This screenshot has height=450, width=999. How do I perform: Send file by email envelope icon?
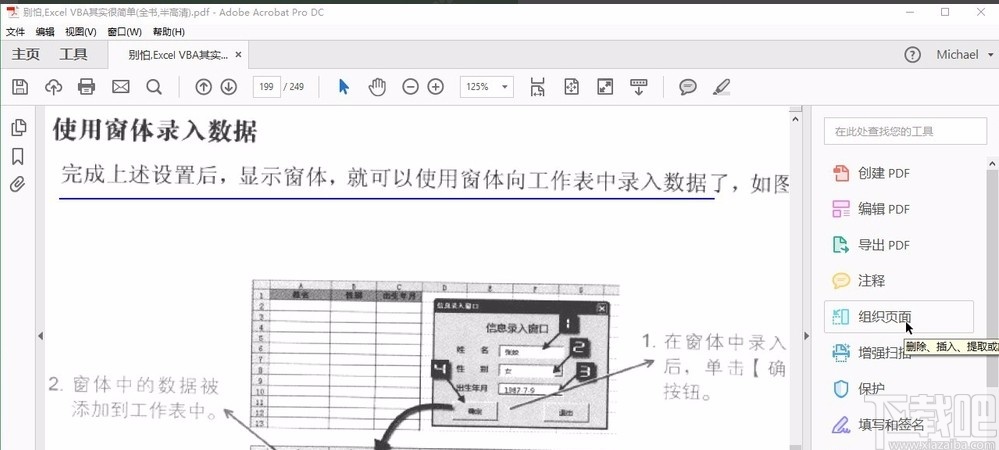tap(120, 87)
